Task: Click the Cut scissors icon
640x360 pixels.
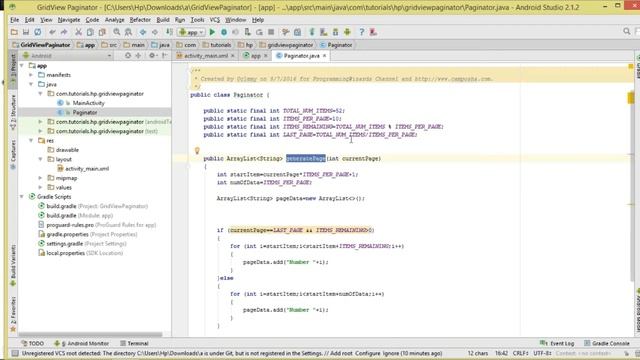Action: tap(78, 32)
